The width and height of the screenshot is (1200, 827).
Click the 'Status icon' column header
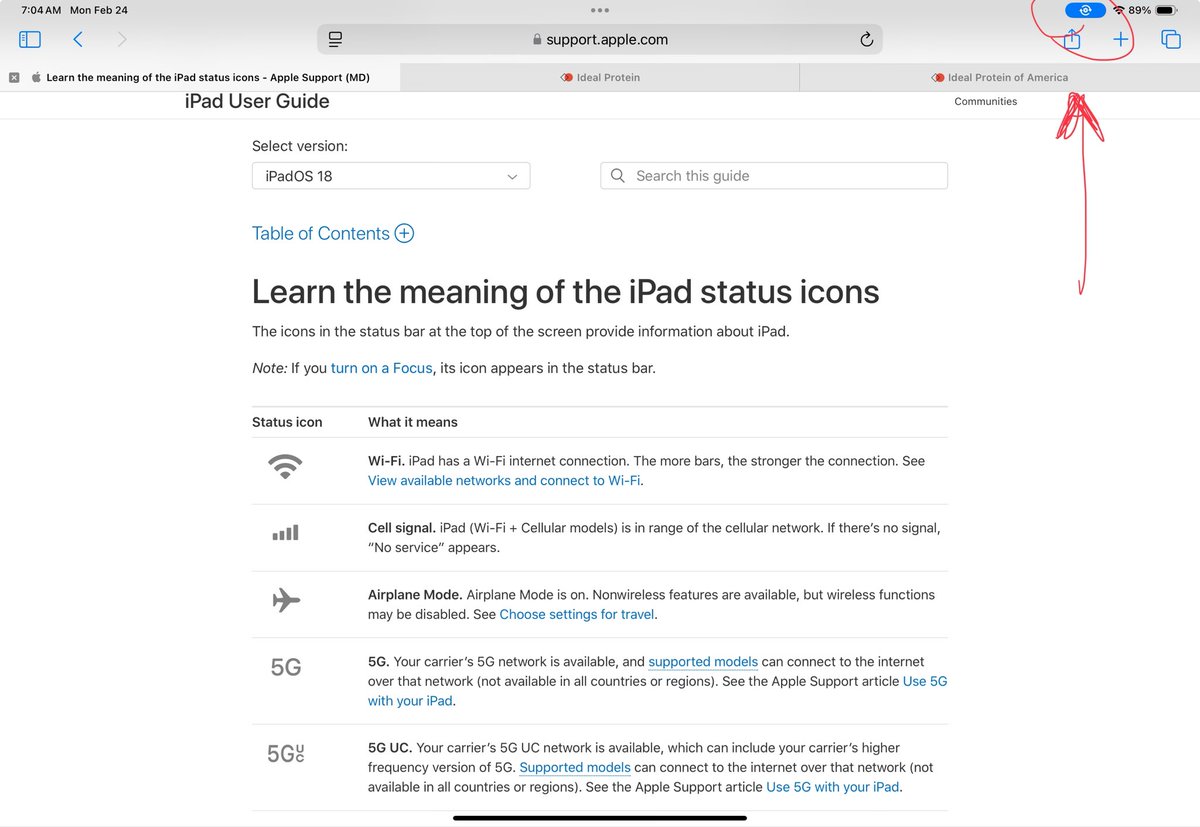pyautogui.click(x=287, y=422)
